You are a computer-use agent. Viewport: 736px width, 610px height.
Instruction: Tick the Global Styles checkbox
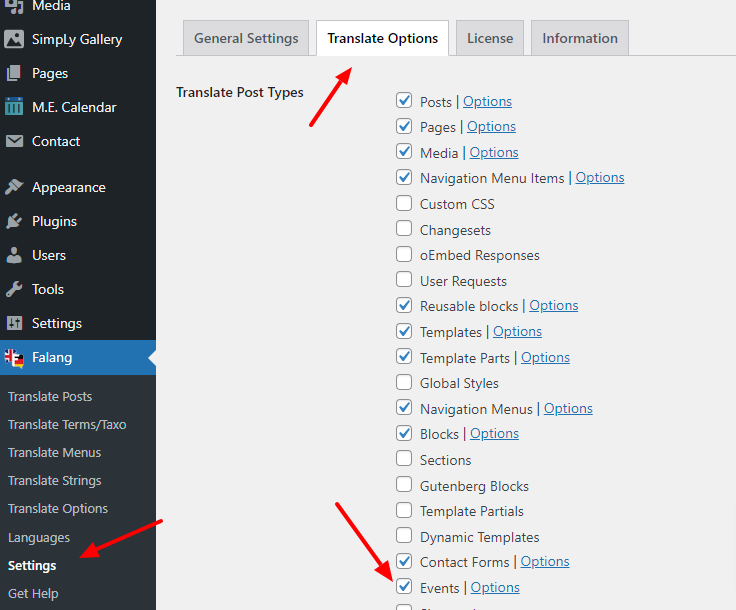(x=404, y=383)
